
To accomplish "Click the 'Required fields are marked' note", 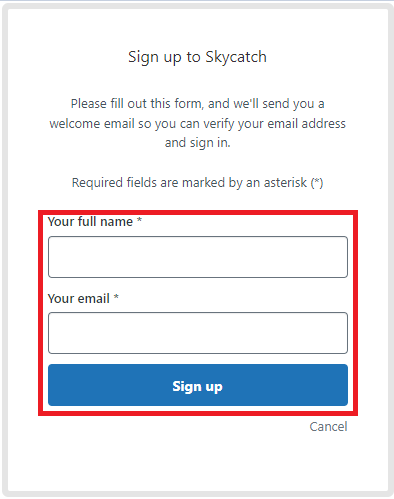I will tap(197, 183).
